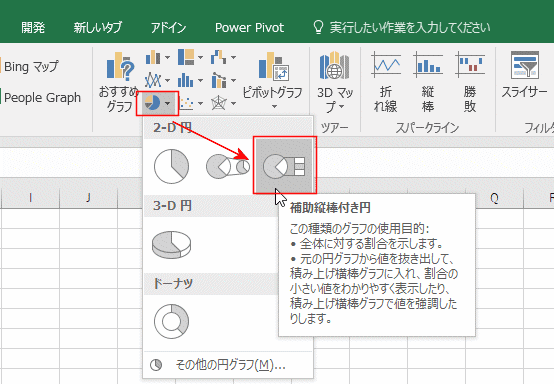Image resolution: width=554 pixels, height=384 pixels.
Task: Expand the pie chart dropdown arrow
Action: pos(167,104)
